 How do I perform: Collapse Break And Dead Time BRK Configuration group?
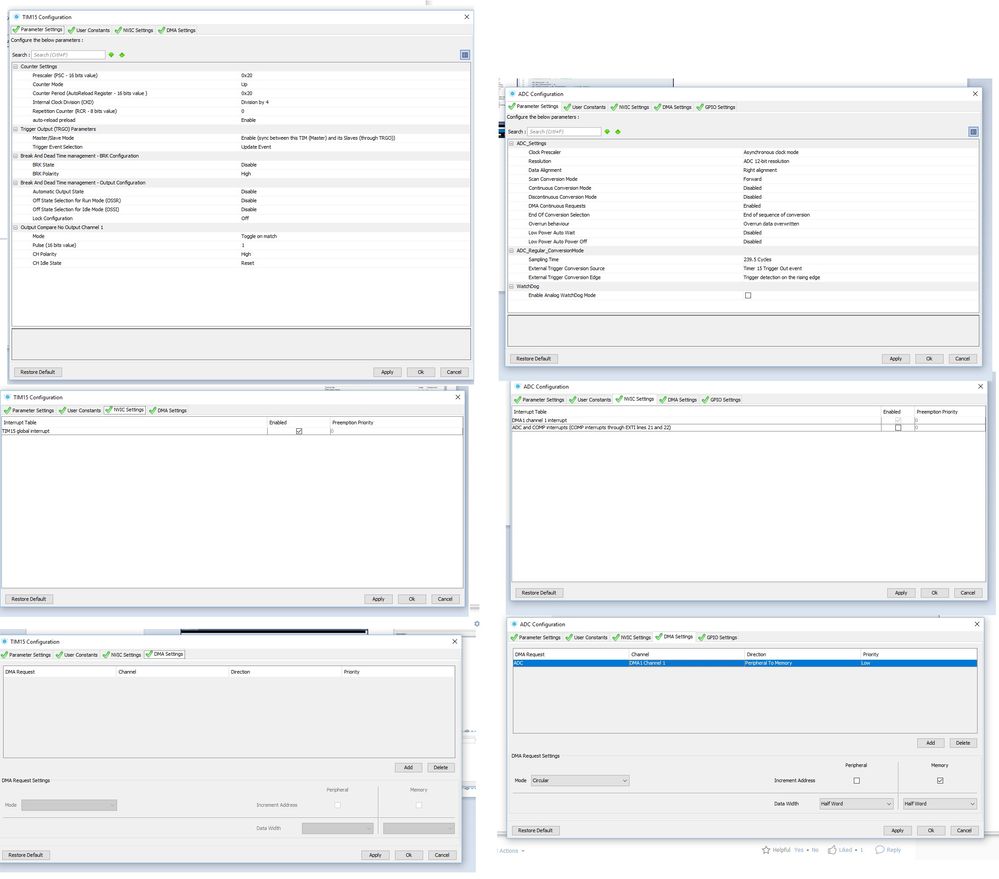pyautogui.click(x=16, y=155)
